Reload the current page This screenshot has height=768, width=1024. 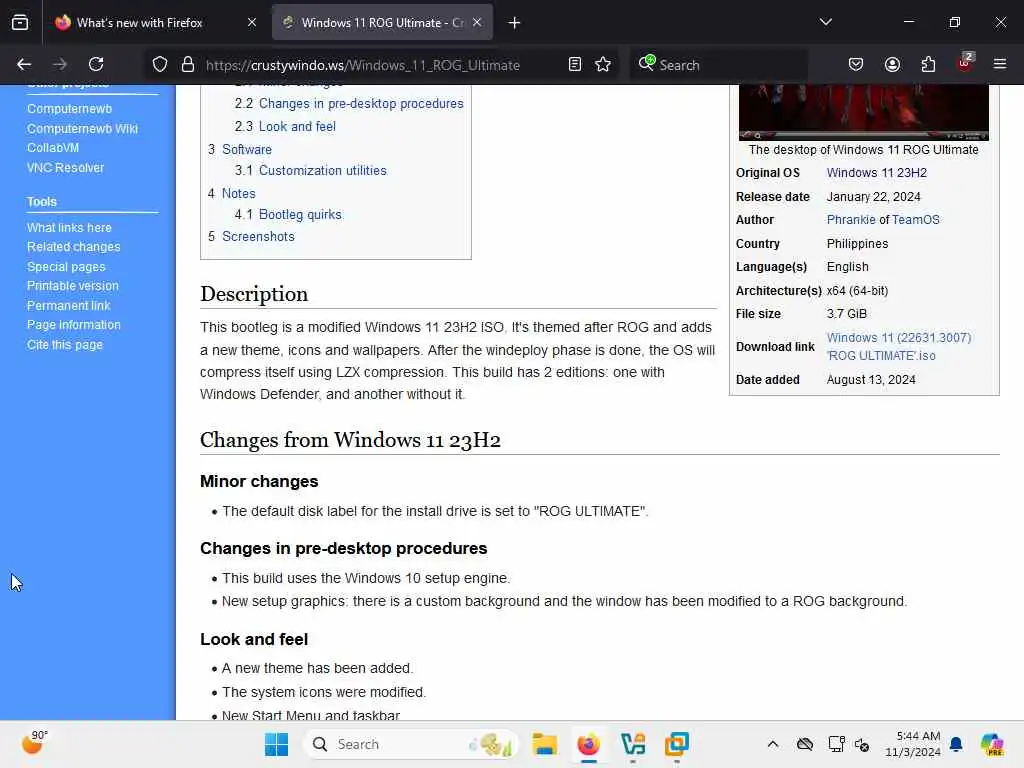pyautogui.click(x=96, y=64)
